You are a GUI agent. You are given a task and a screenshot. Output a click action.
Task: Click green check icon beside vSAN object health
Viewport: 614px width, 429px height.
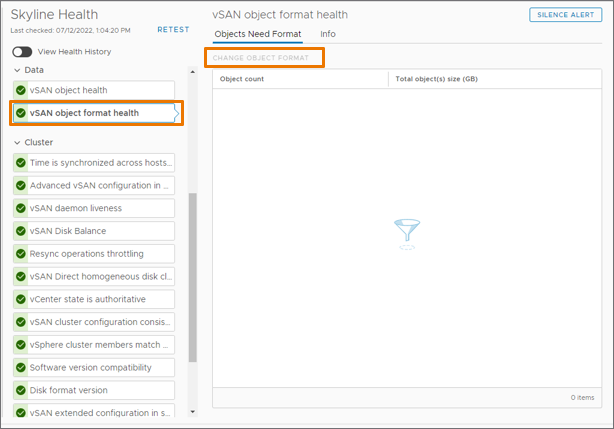pos(21,90)
